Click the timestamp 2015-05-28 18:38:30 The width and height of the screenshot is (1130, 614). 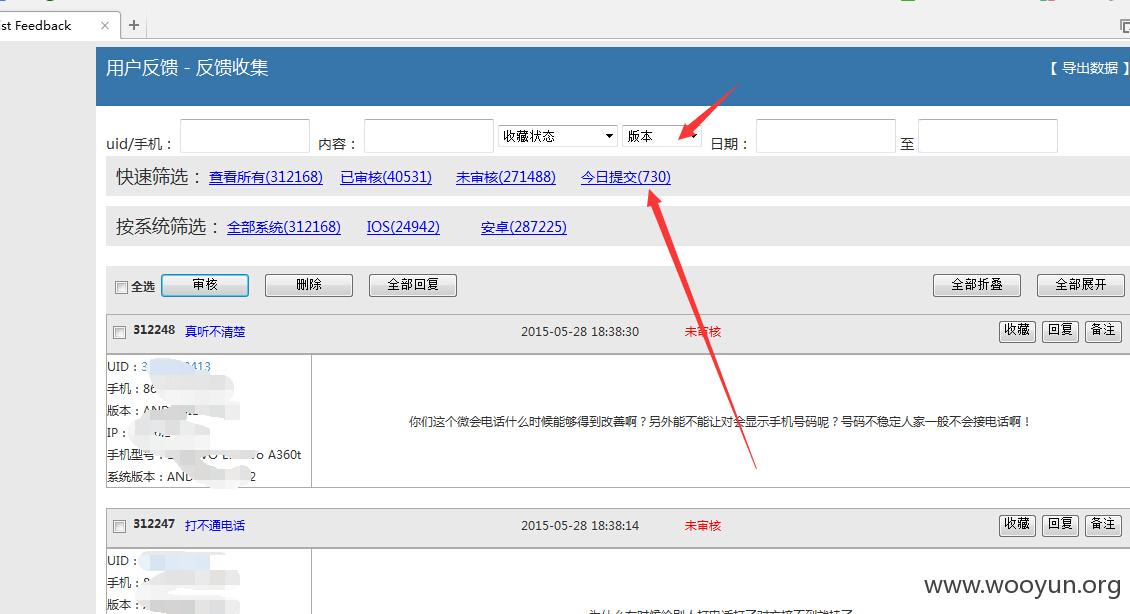(x=580, y=332)
